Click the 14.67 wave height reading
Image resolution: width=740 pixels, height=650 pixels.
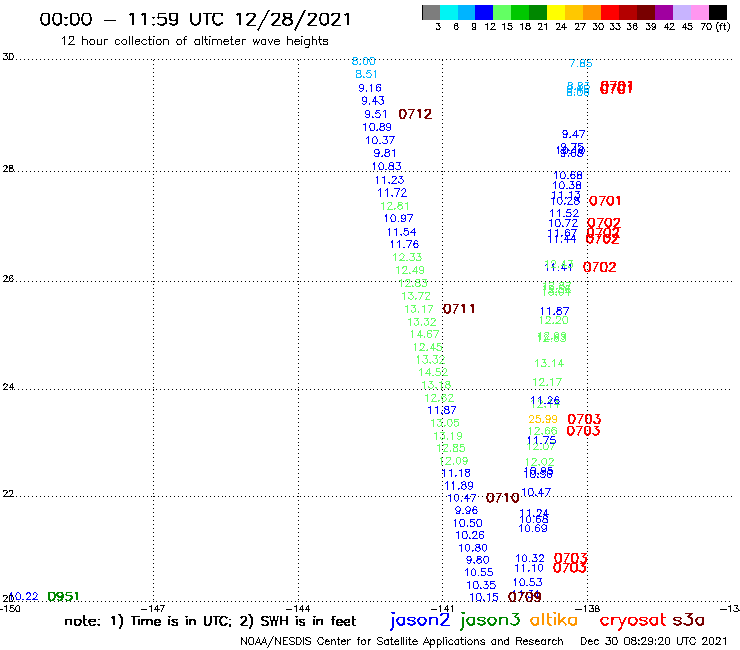(x=424, y=334)
